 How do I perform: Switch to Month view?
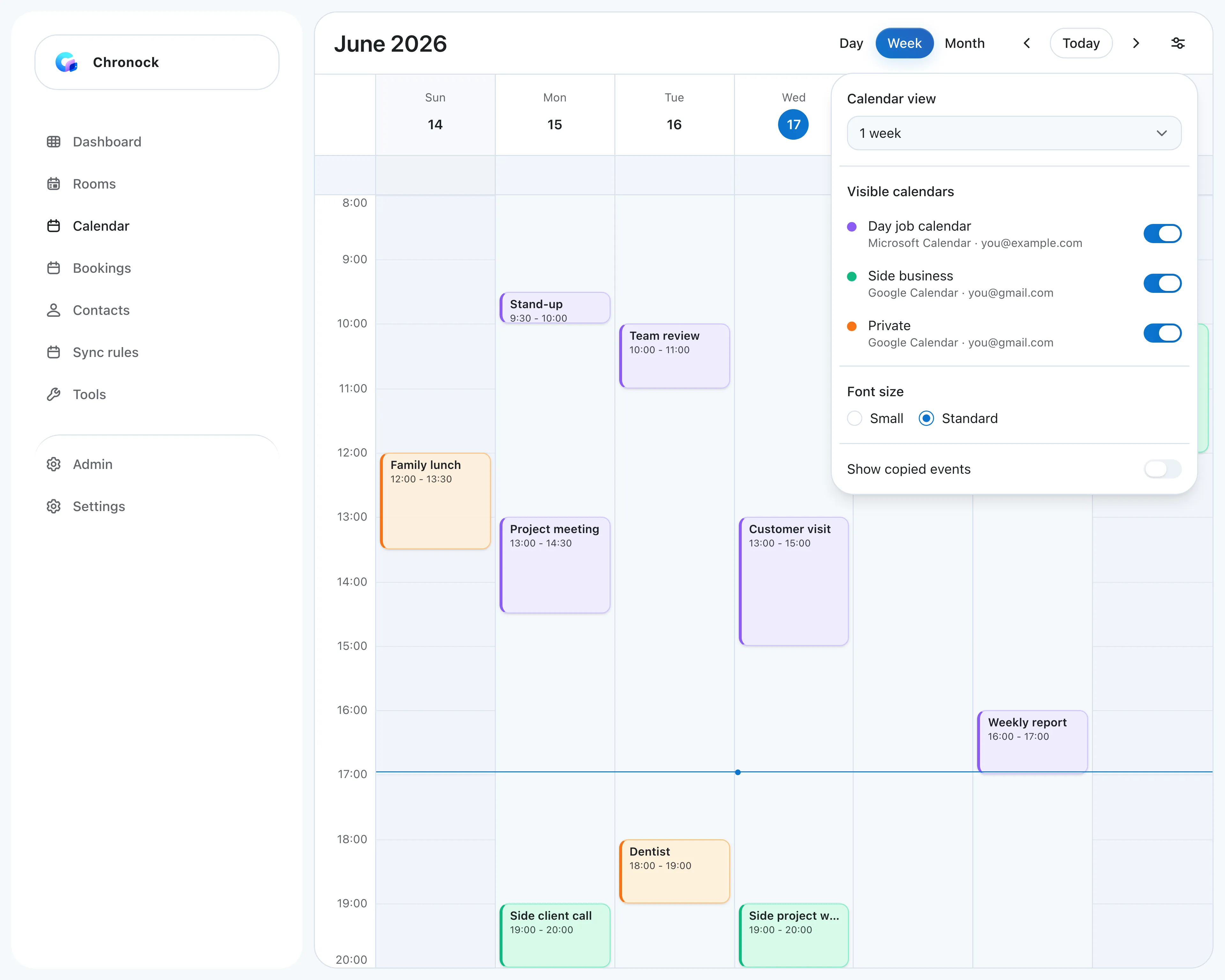point(964,43)
